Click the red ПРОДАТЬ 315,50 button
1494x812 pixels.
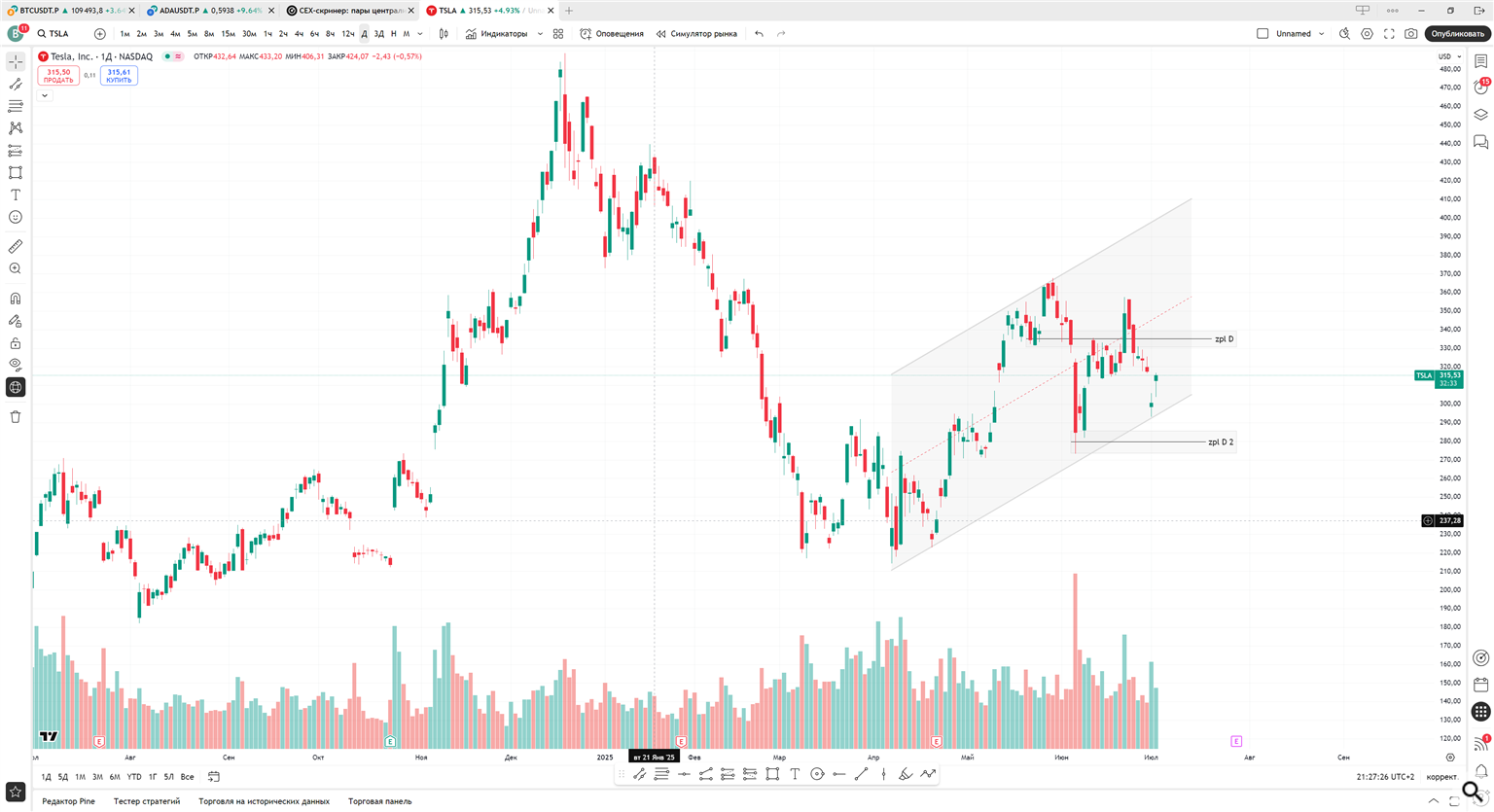58,76
